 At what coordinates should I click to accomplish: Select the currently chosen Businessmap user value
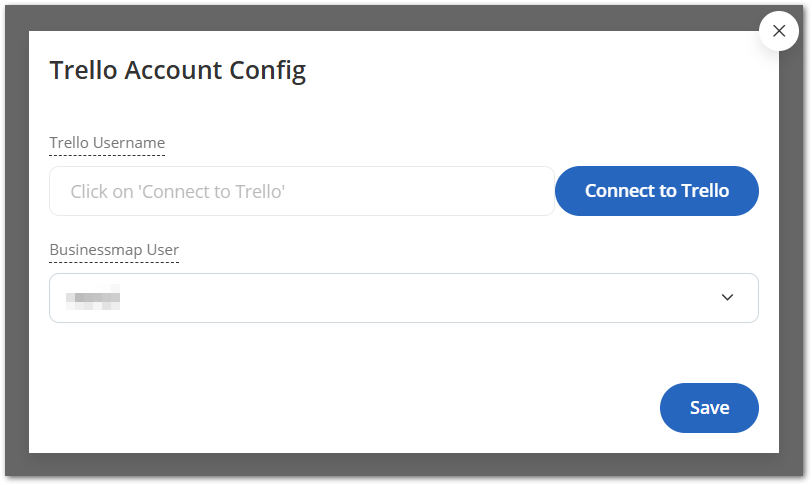coord(93,298)
